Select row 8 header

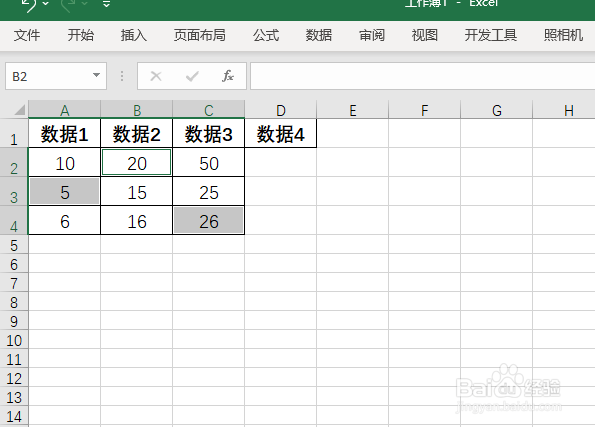(14, 302)
